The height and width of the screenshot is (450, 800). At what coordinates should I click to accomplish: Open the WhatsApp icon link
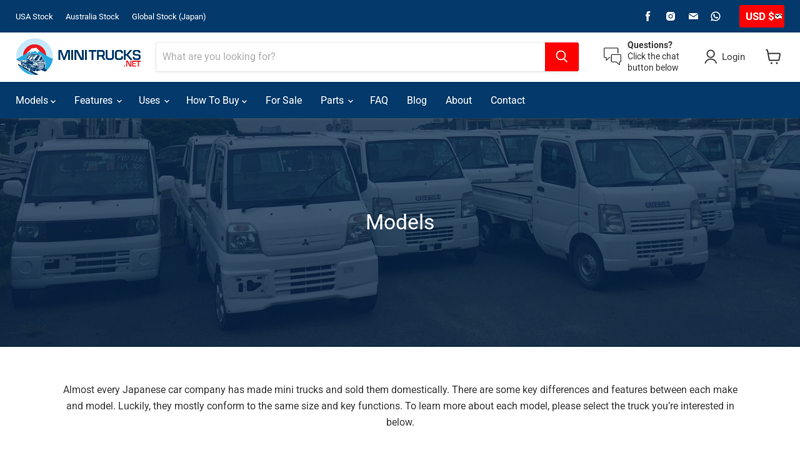pyautogui.click(x=715, y=16)
